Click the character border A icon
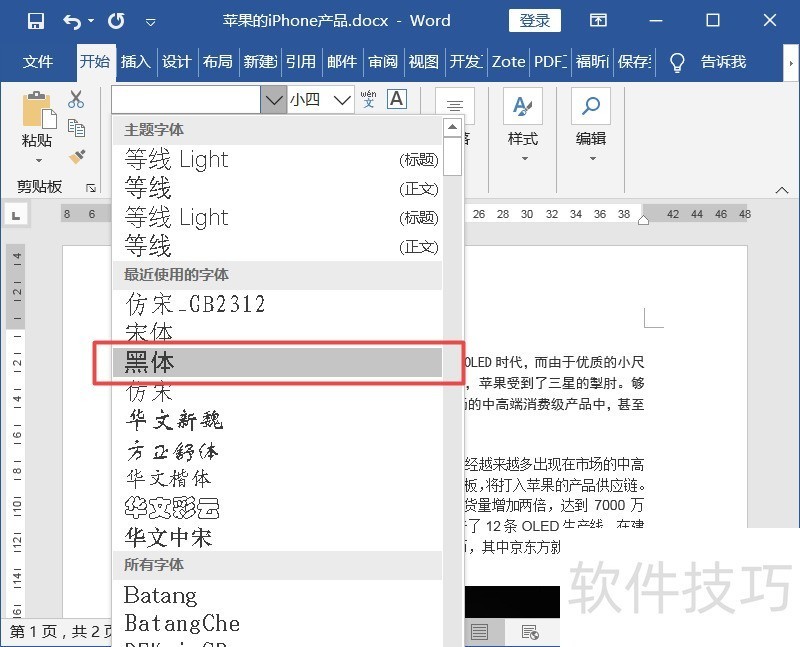This screenshot has height=647, width=800. tap(397, 98)
